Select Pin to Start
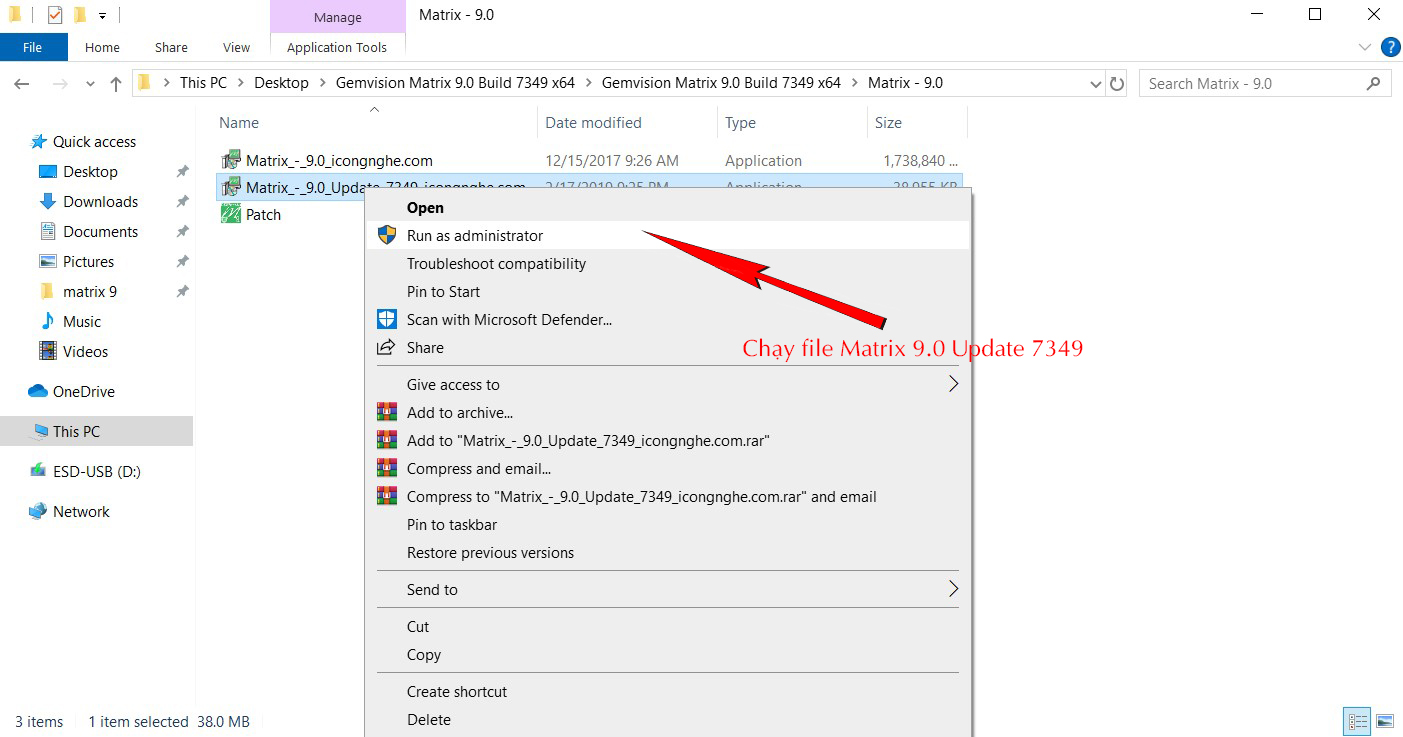Image resolution: width=1403 pixels, height=737 pixels. (x=668, y=292)
